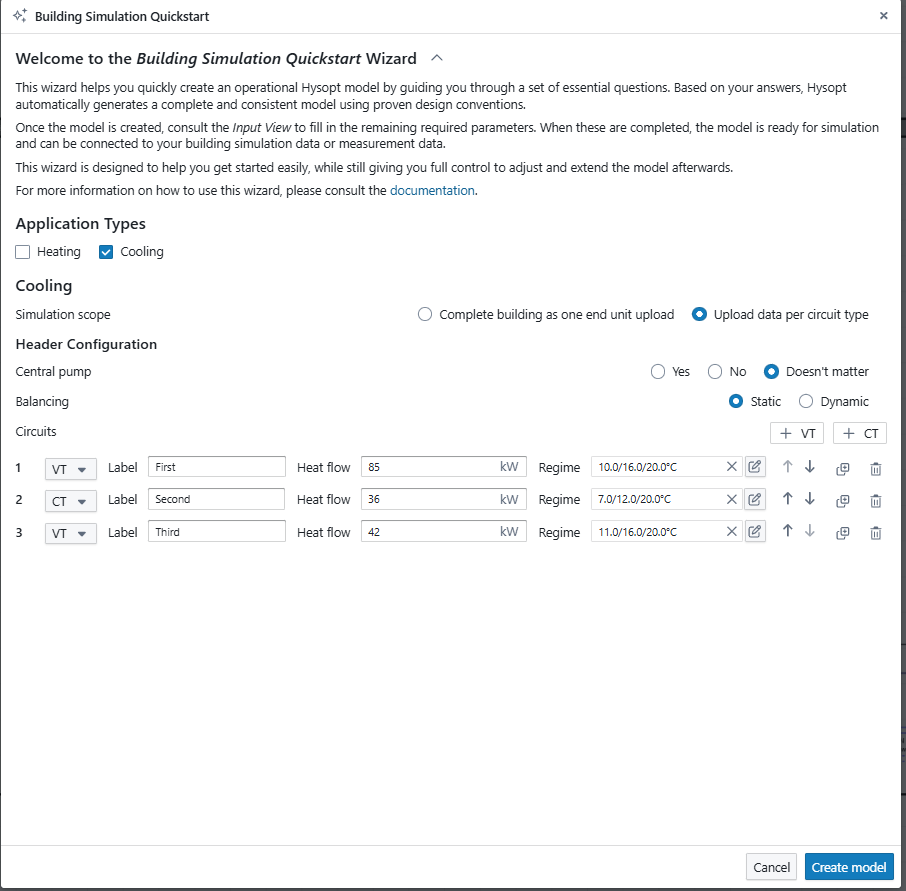
Task: Select Dynamic balancing option
Action: coord(806,401)
